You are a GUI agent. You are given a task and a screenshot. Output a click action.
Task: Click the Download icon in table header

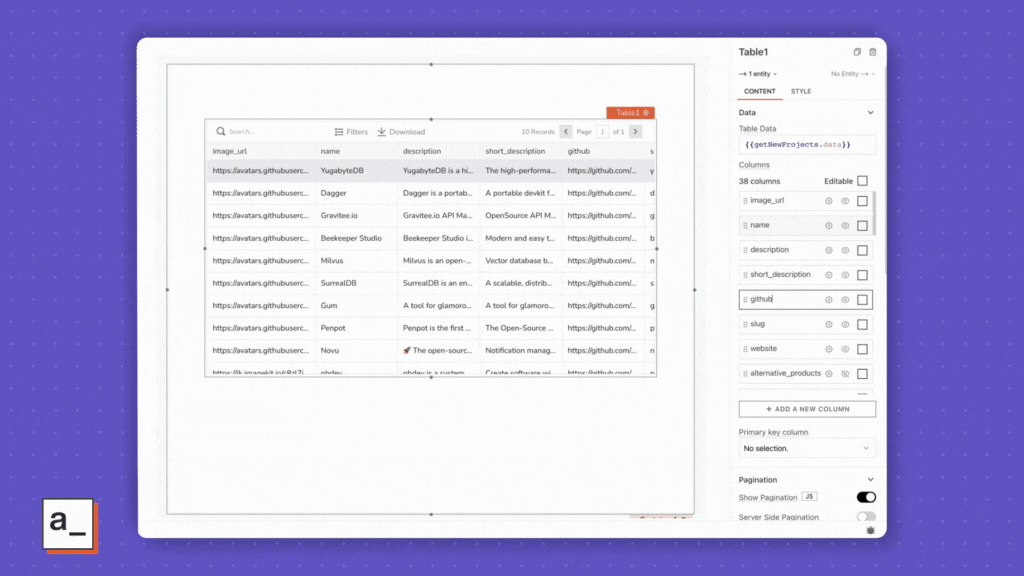[x=382, y=132]
